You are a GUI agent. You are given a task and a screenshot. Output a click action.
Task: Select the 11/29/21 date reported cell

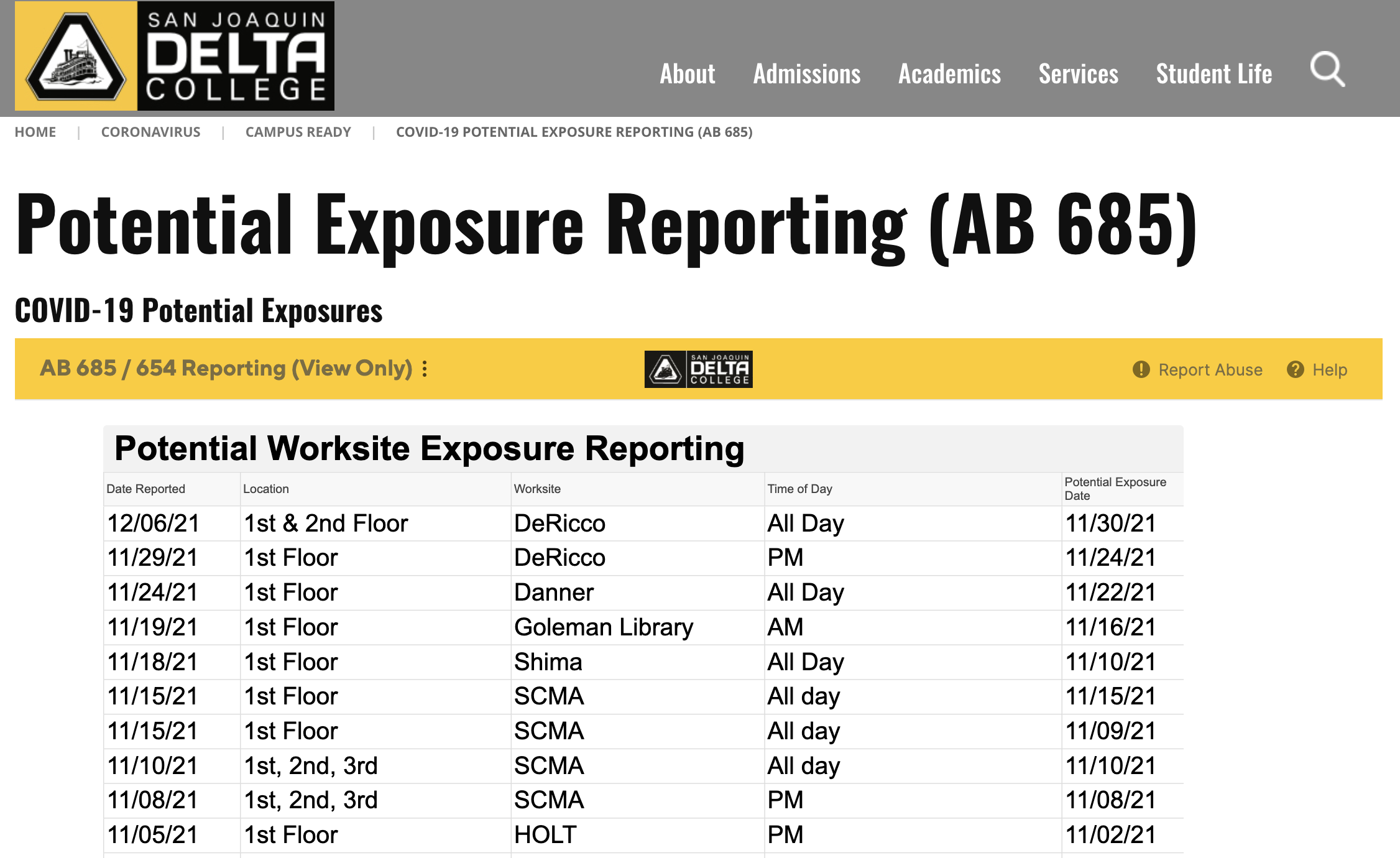click(x=172, y=558)
